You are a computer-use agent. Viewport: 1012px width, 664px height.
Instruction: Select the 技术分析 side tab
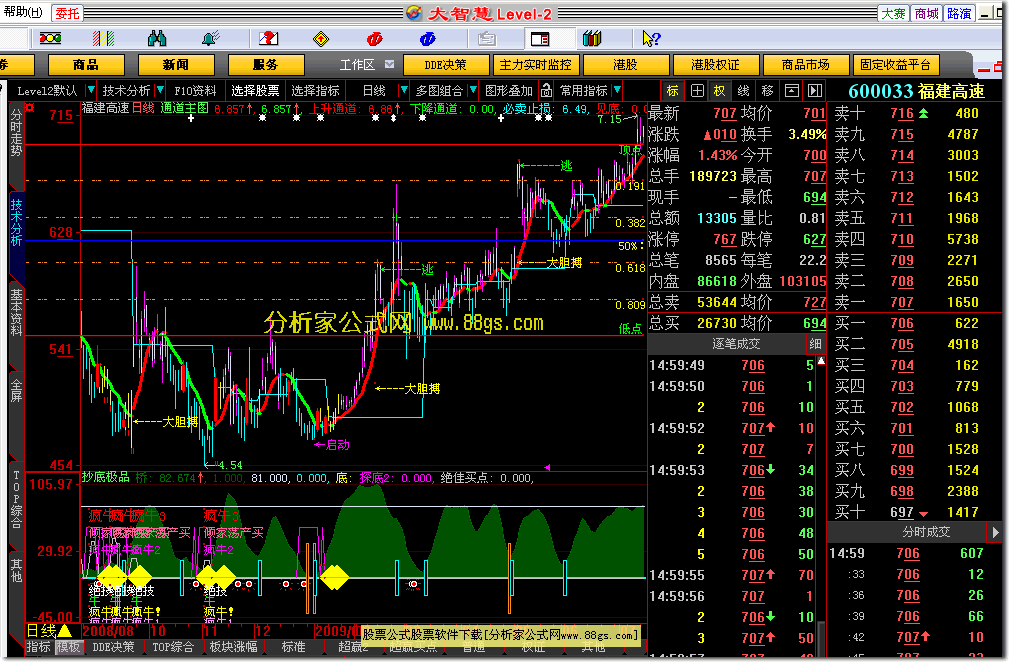point(16,223)
